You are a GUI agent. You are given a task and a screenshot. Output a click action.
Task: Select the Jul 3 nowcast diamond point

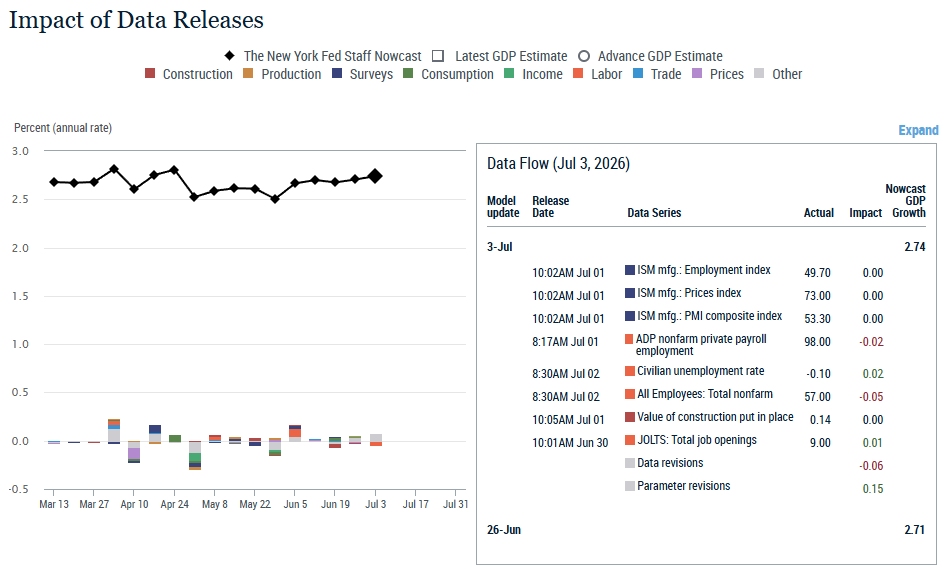point(375,176)
